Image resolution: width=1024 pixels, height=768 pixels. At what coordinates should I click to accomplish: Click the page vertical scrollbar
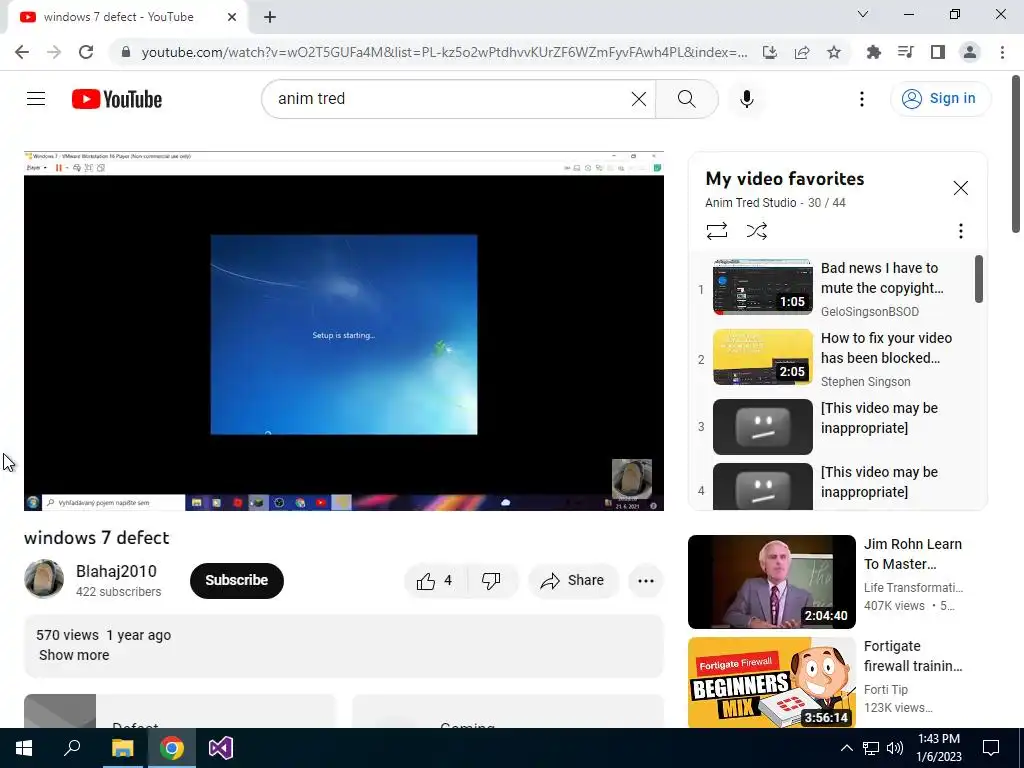(x=1017, y=154)
